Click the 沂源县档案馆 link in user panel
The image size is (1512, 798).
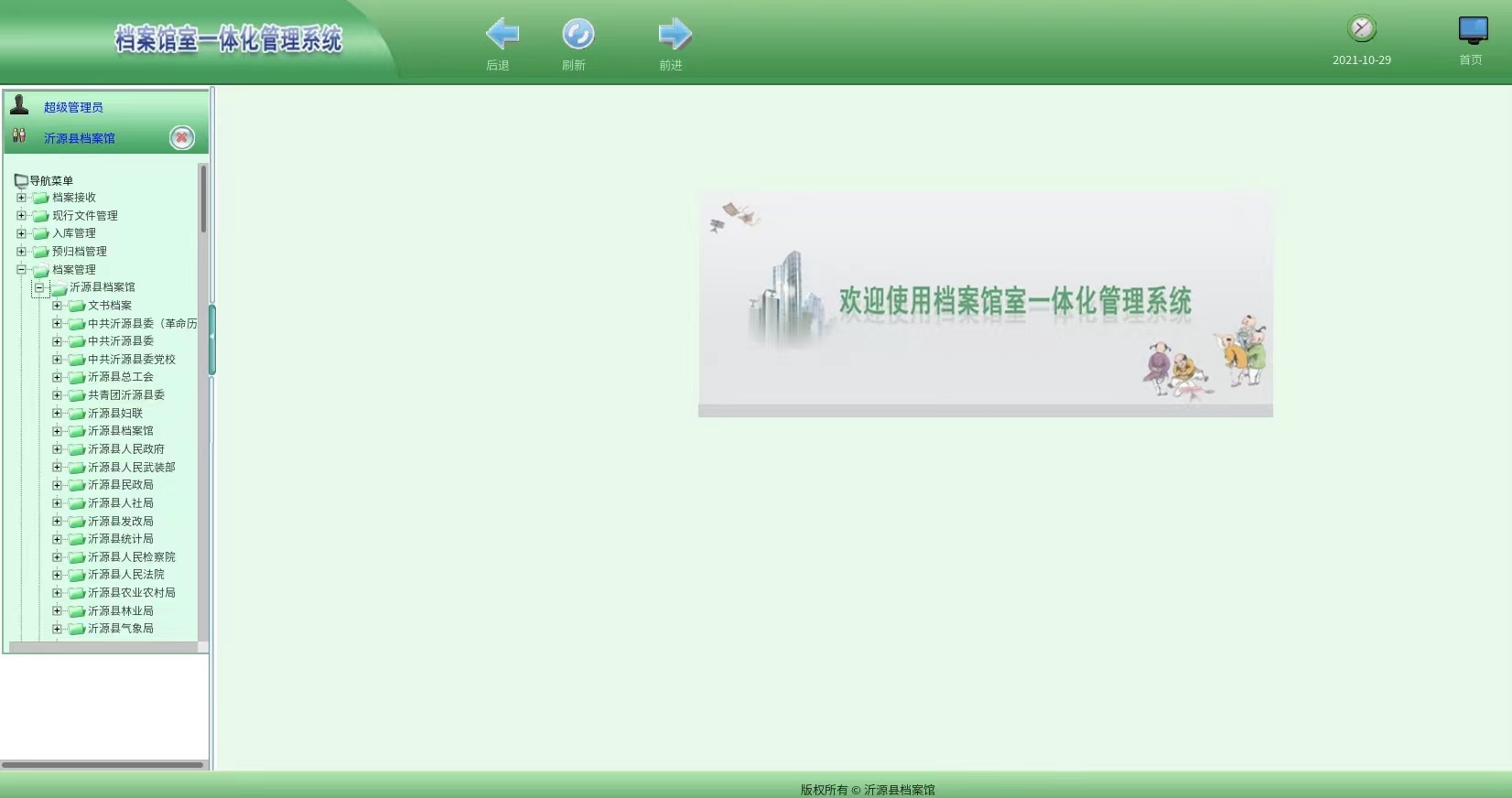[80, 139]
